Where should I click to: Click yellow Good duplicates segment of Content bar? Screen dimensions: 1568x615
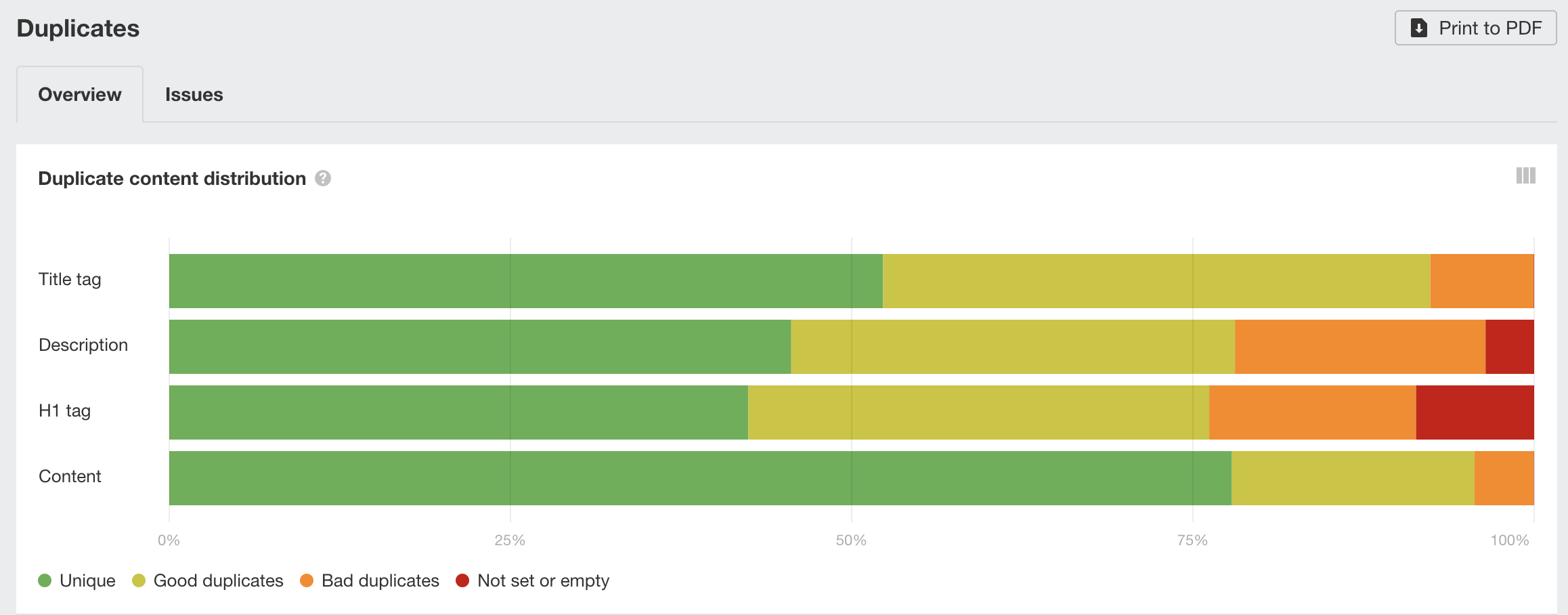[x=1353, y=478]
